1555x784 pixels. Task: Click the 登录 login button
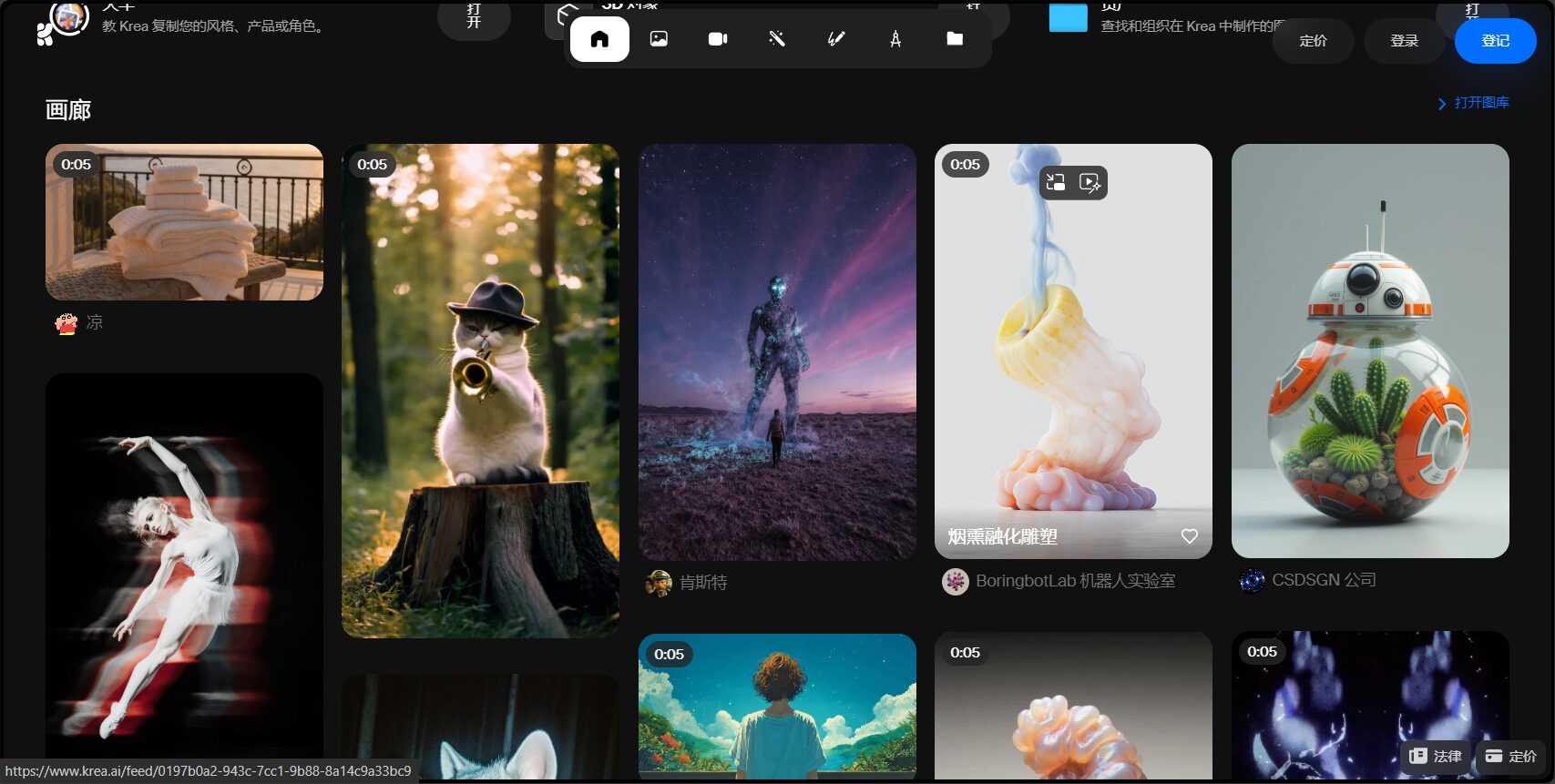[1404, 41]
